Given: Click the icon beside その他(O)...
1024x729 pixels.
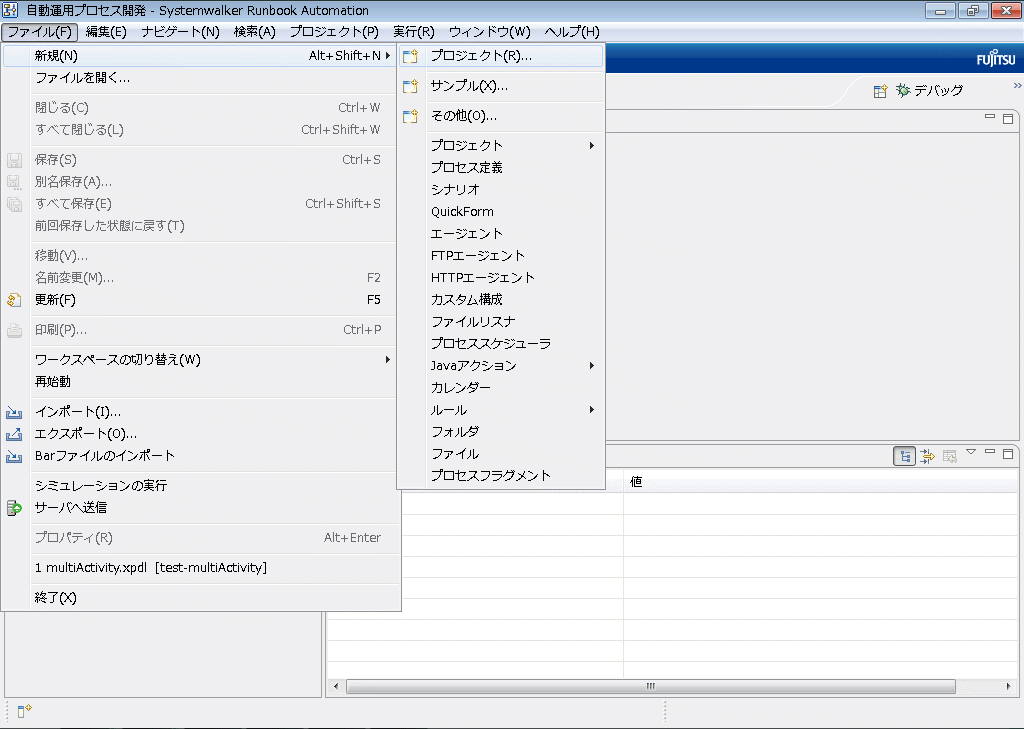Looking at the screenshot, I should pyautogui.click(x=410, y=116).
